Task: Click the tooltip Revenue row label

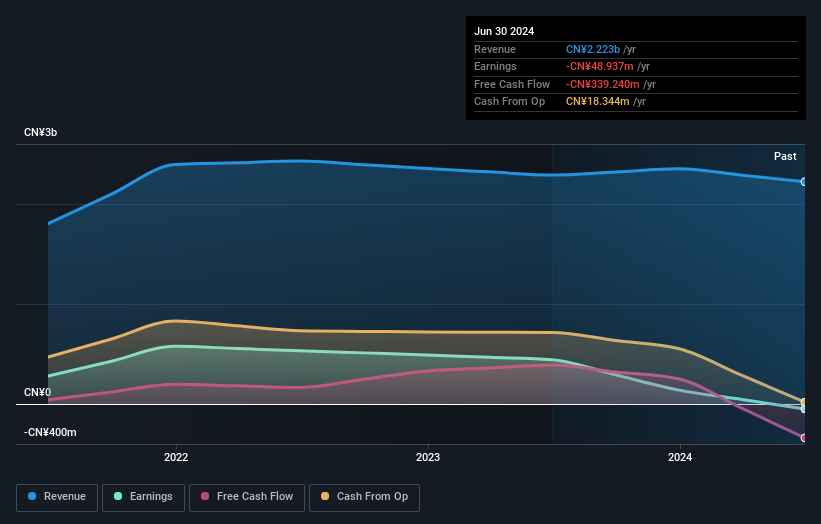Action: pos(495,49)
